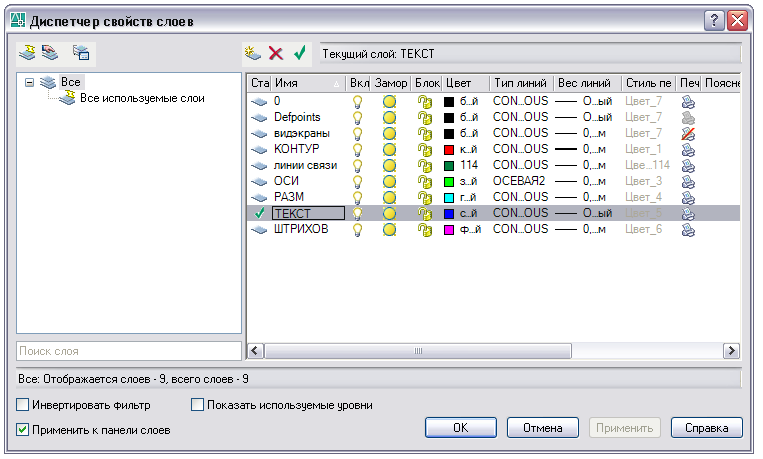Sort by Цвет column header

pyautogui.click(x=466, y=83)
